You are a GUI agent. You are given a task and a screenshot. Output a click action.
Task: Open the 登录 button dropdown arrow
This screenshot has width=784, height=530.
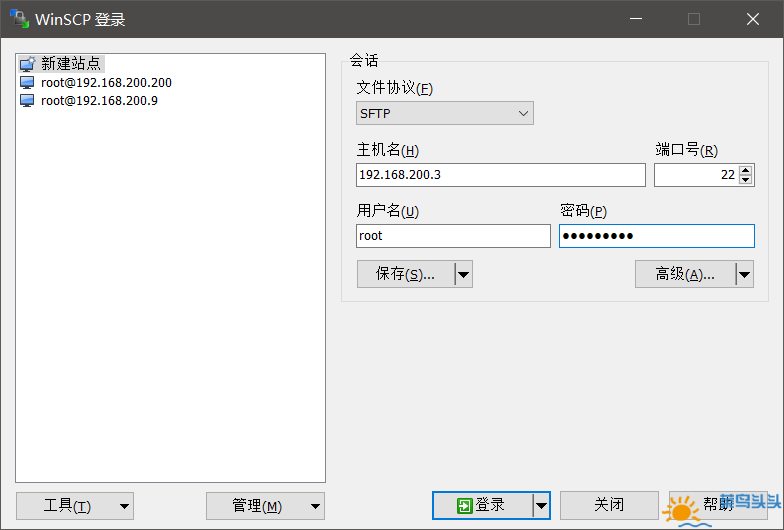pos(541,506)
